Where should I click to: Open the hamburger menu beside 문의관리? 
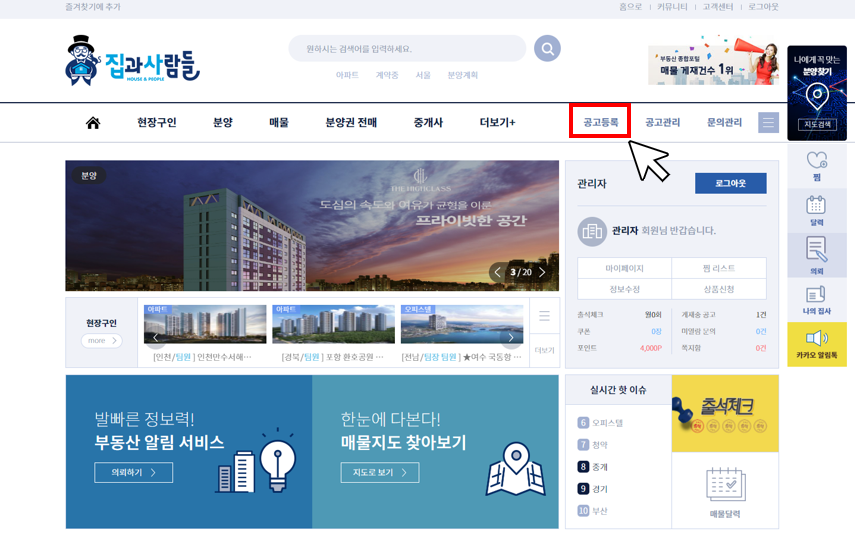pyautogui.click(x=768, y=123)
